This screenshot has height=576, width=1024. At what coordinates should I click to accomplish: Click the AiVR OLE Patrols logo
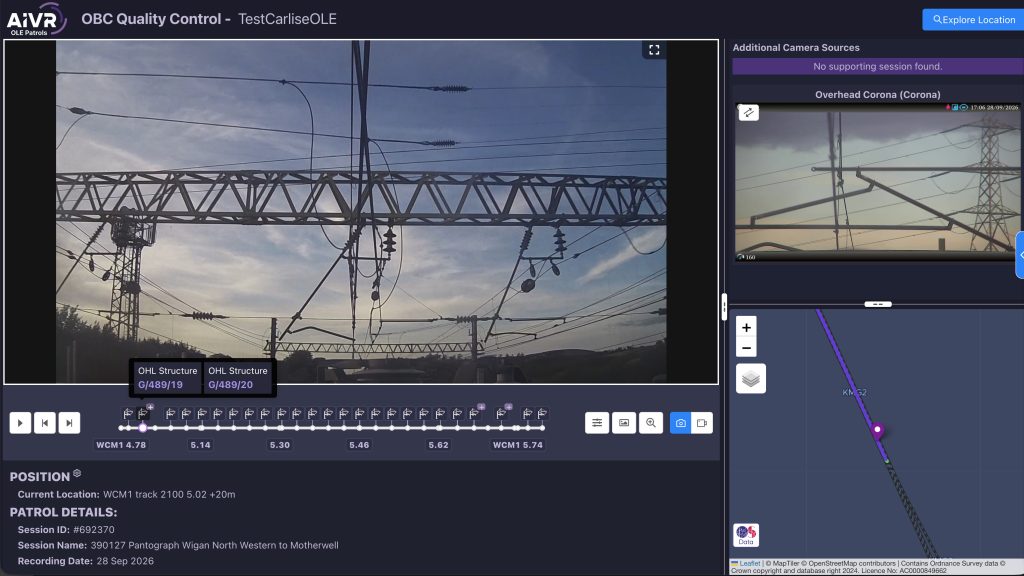(36, 20)
